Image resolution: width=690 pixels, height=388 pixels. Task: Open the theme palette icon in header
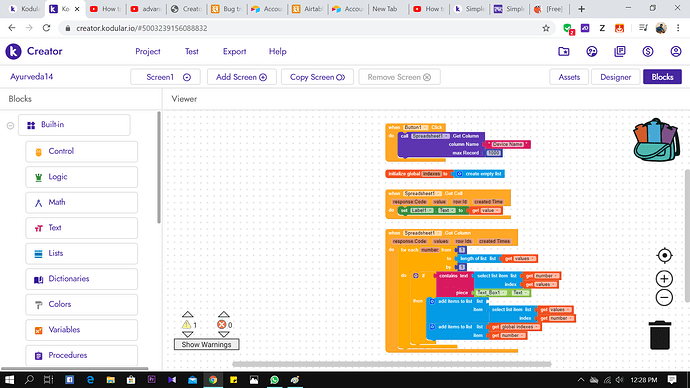pyautogui.click(x=592, y=51)
